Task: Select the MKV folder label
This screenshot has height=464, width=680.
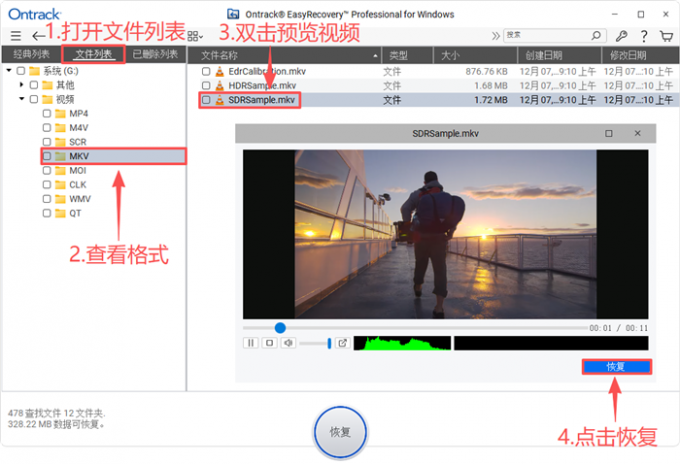Action: [79, 156]
